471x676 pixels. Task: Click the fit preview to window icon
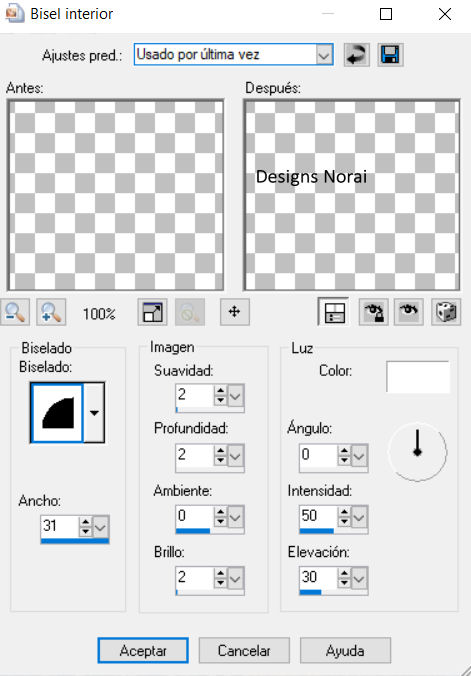tap(152, 312)
